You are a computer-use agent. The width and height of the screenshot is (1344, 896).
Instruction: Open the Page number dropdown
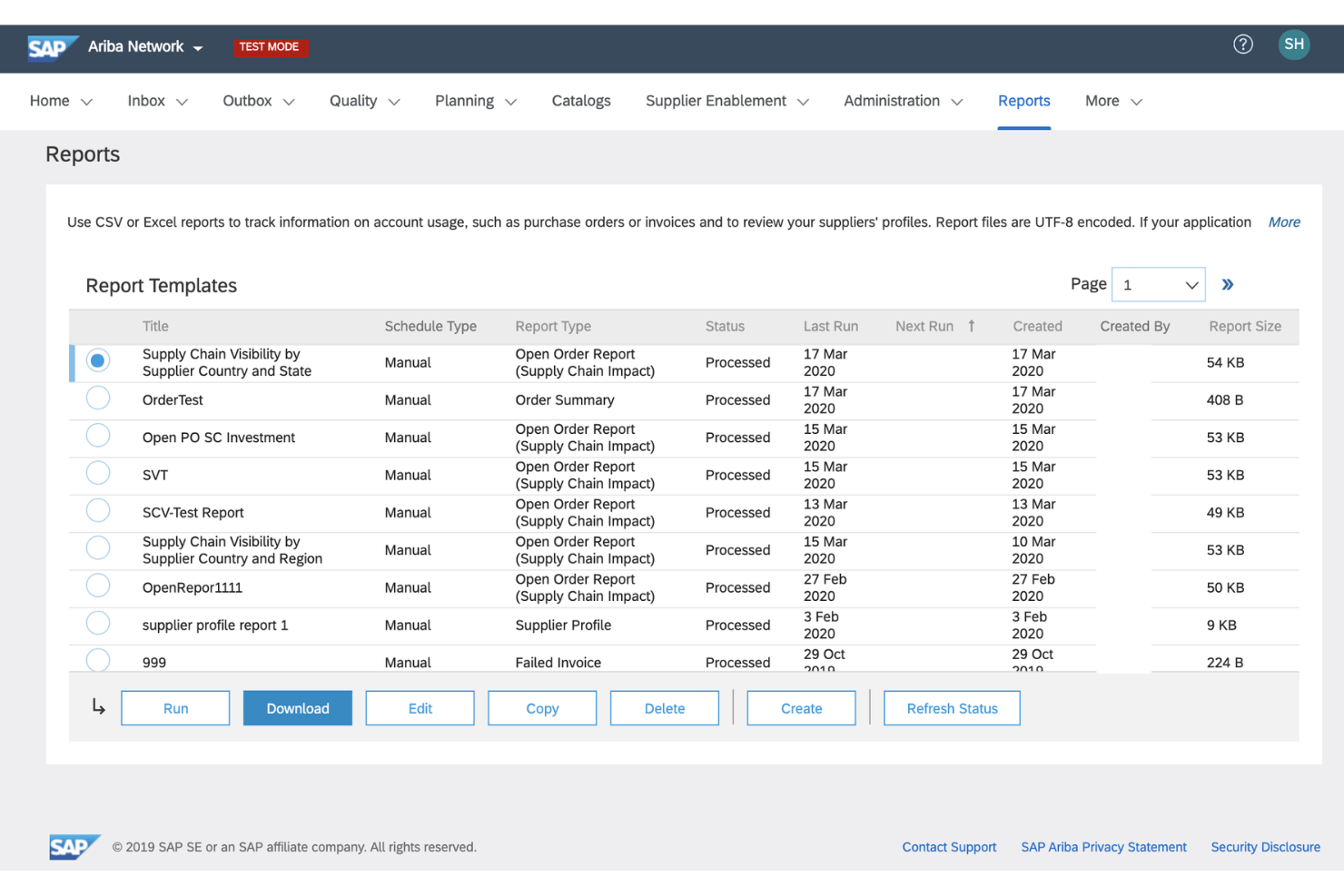pyautogui.click(x=1160, y=285)
